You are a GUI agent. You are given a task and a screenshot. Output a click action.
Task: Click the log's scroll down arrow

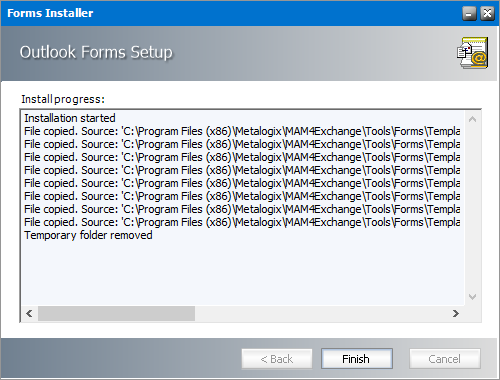(472, 296)
